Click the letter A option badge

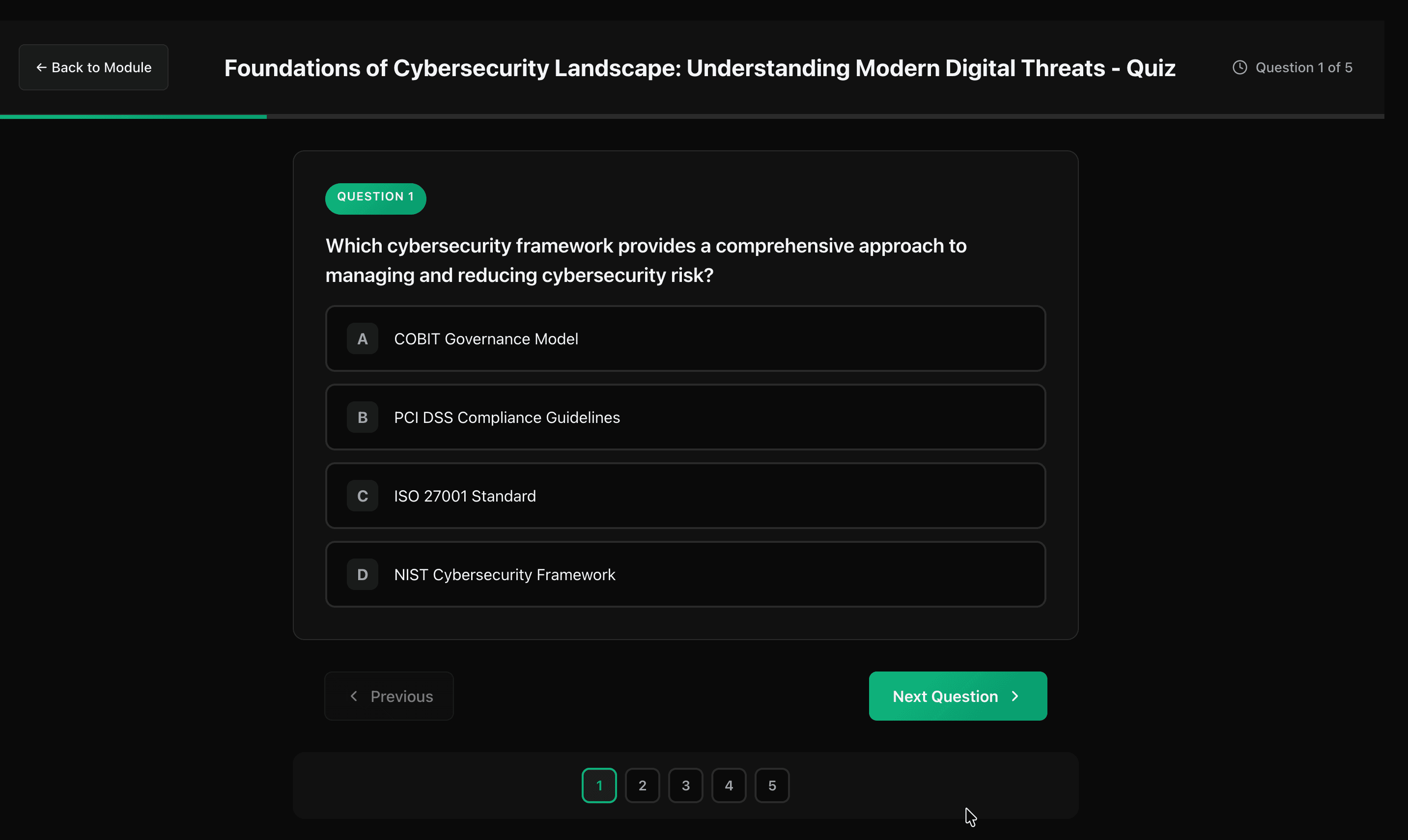(362, 338)
